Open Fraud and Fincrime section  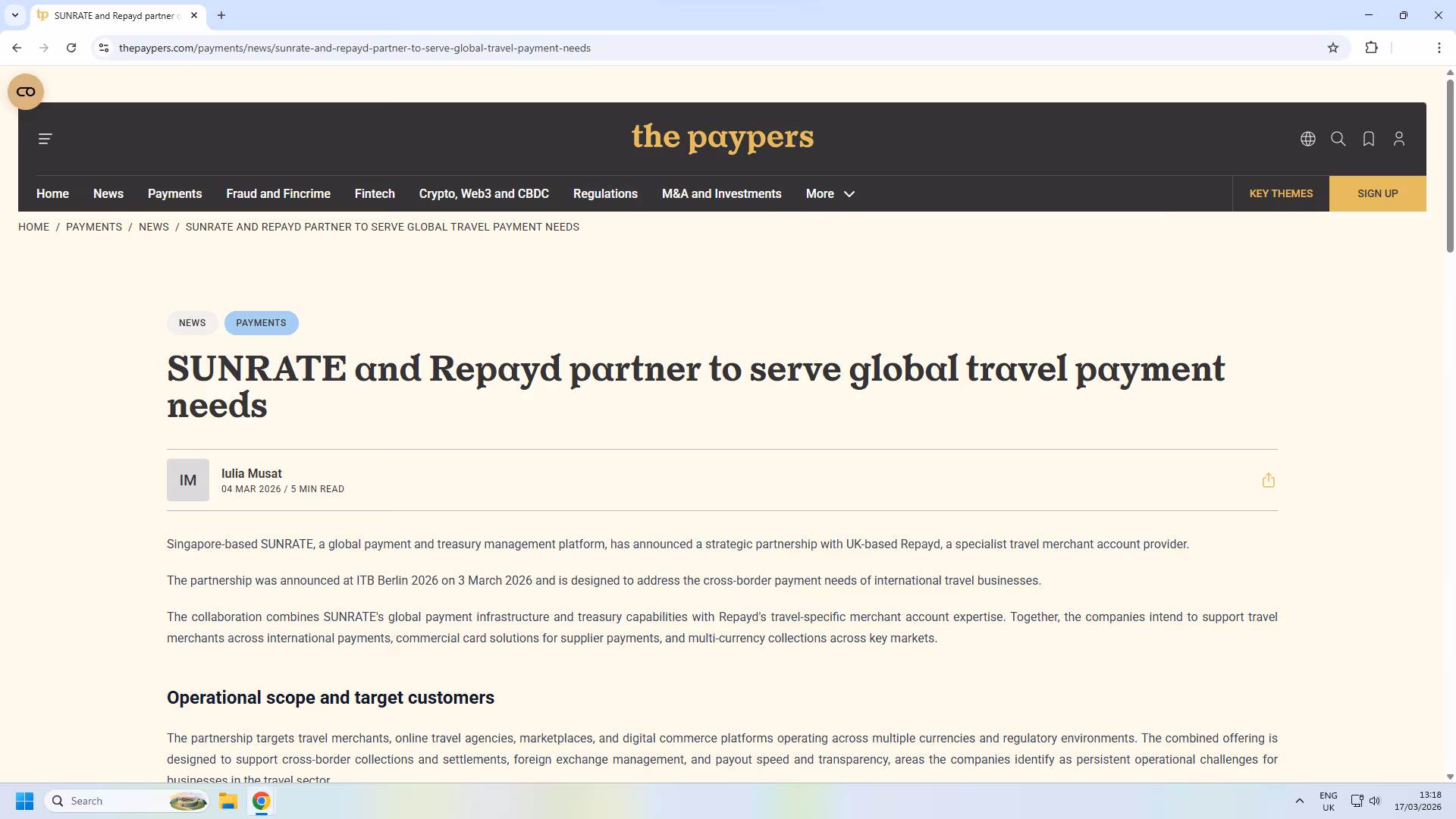coord(278,194)
